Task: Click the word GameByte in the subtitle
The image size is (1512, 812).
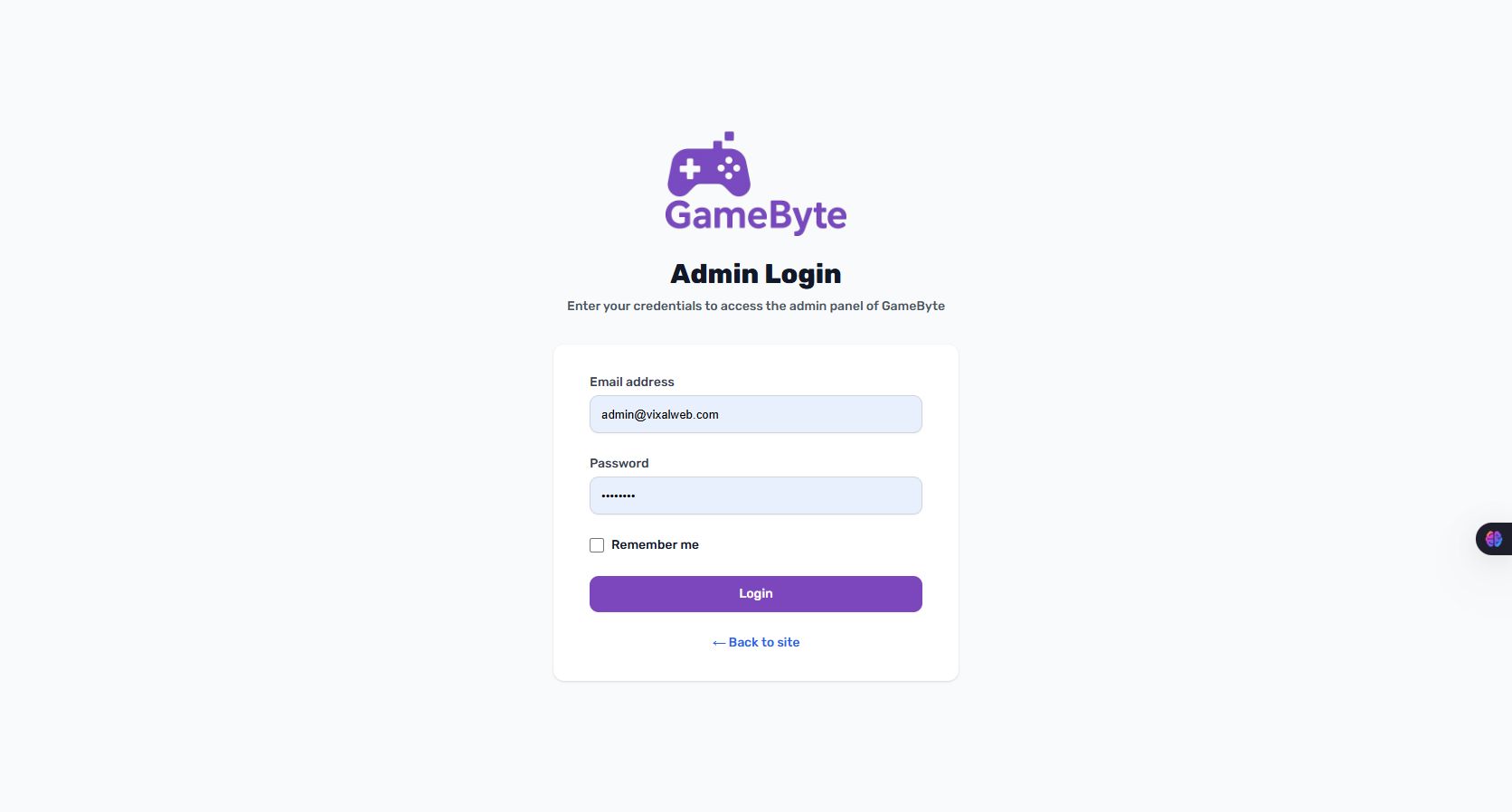Action: tap(913, 306)
